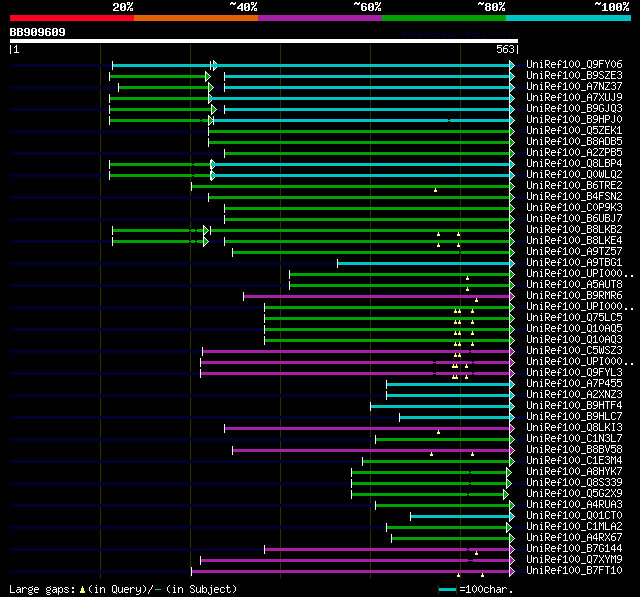The height and width of the screenshot is (597, 640).
Task: Select the UniRef100_A7NZ37 label
Action: pos(574,87)
